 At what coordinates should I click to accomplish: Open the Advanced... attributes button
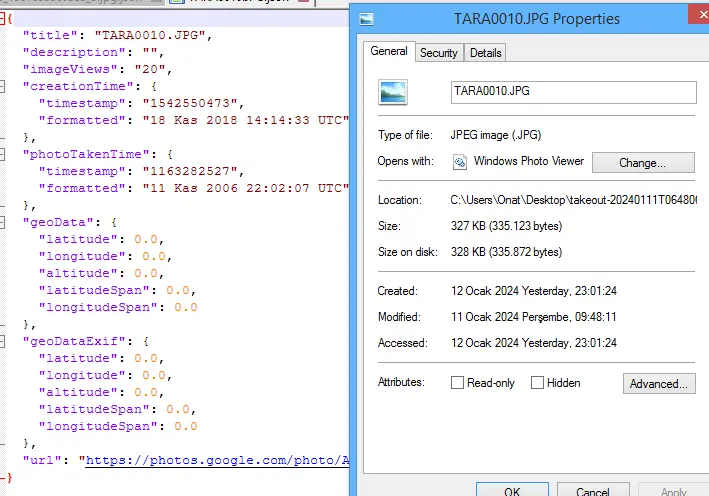point(659,383)
